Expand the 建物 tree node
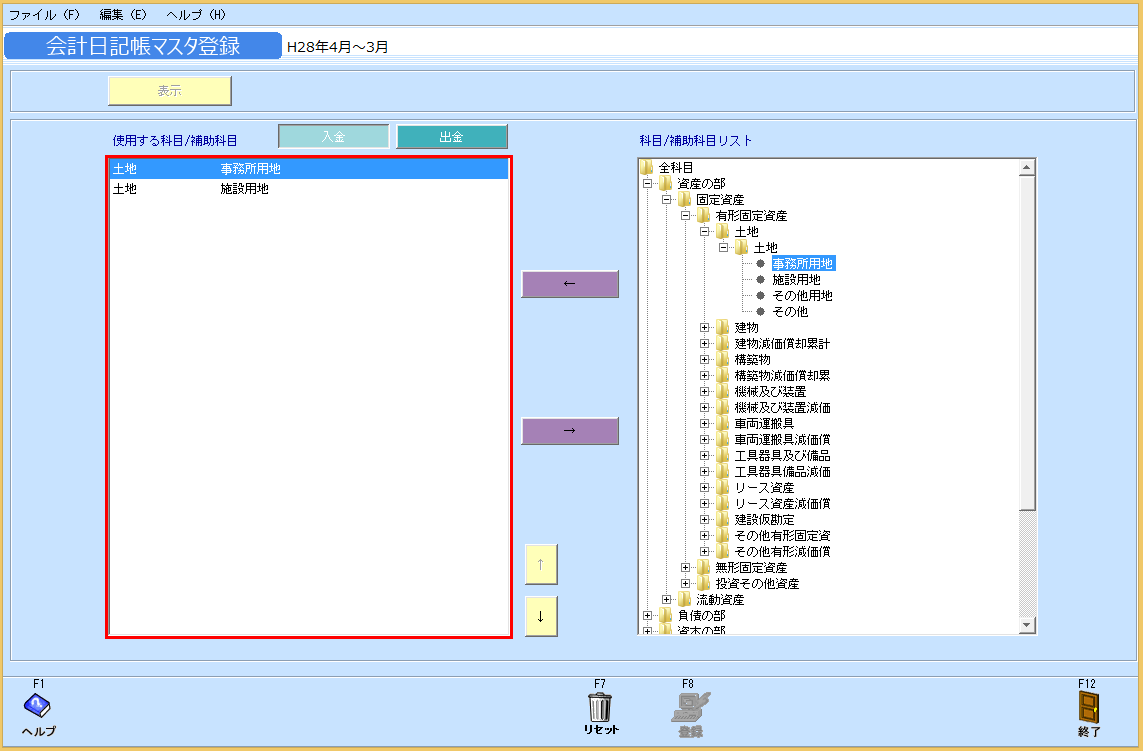Viewport: 1143px width, 751px height. (x=702, y=327)
